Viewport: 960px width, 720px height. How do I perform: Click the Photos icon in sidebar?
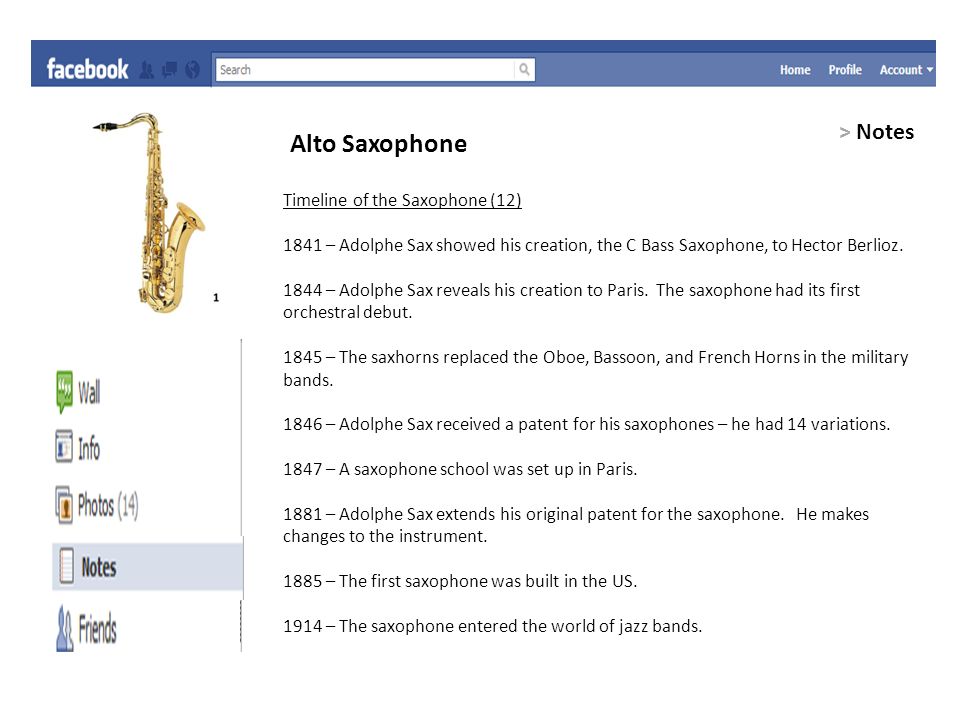click(64, 505)
